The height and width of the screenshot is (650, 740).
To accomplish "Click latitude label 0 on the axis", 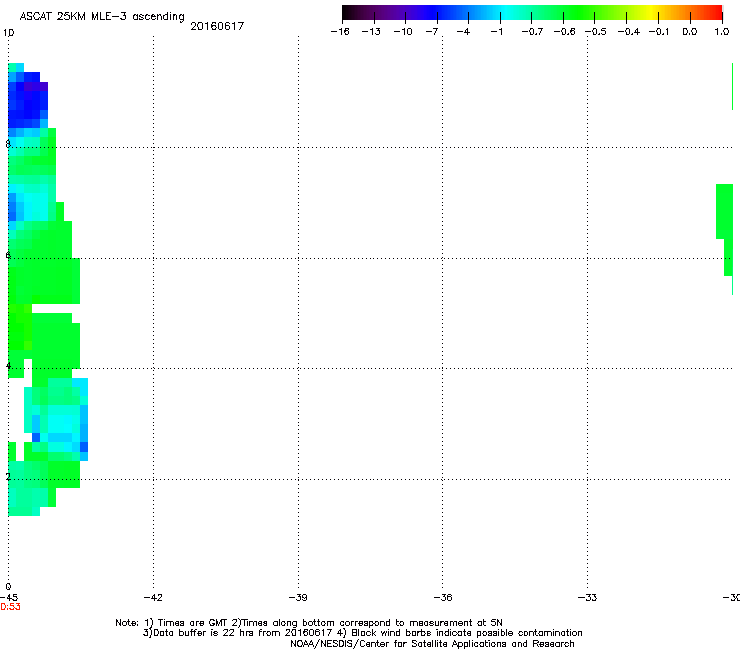I will coord(8,587).
